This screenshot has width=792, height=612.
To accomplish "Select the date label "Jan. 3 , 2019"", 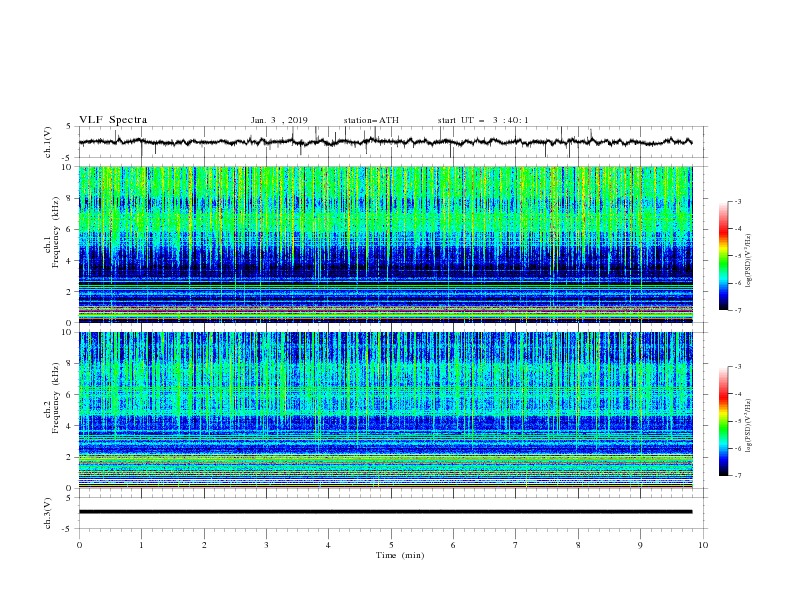I will click(279, 120).
